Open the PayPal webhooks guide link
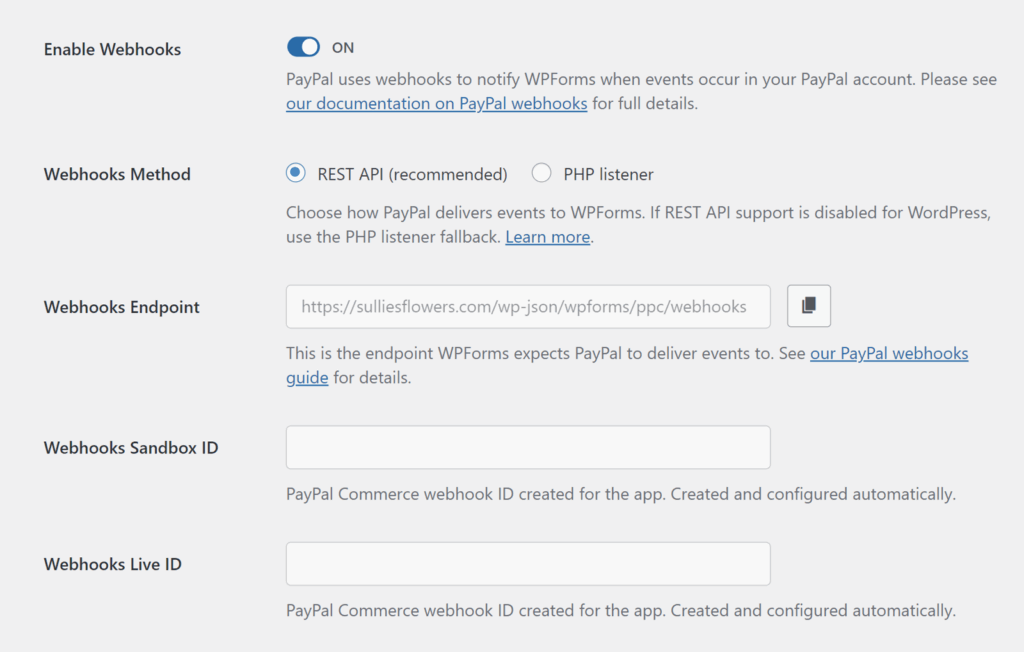 point(889,353)
